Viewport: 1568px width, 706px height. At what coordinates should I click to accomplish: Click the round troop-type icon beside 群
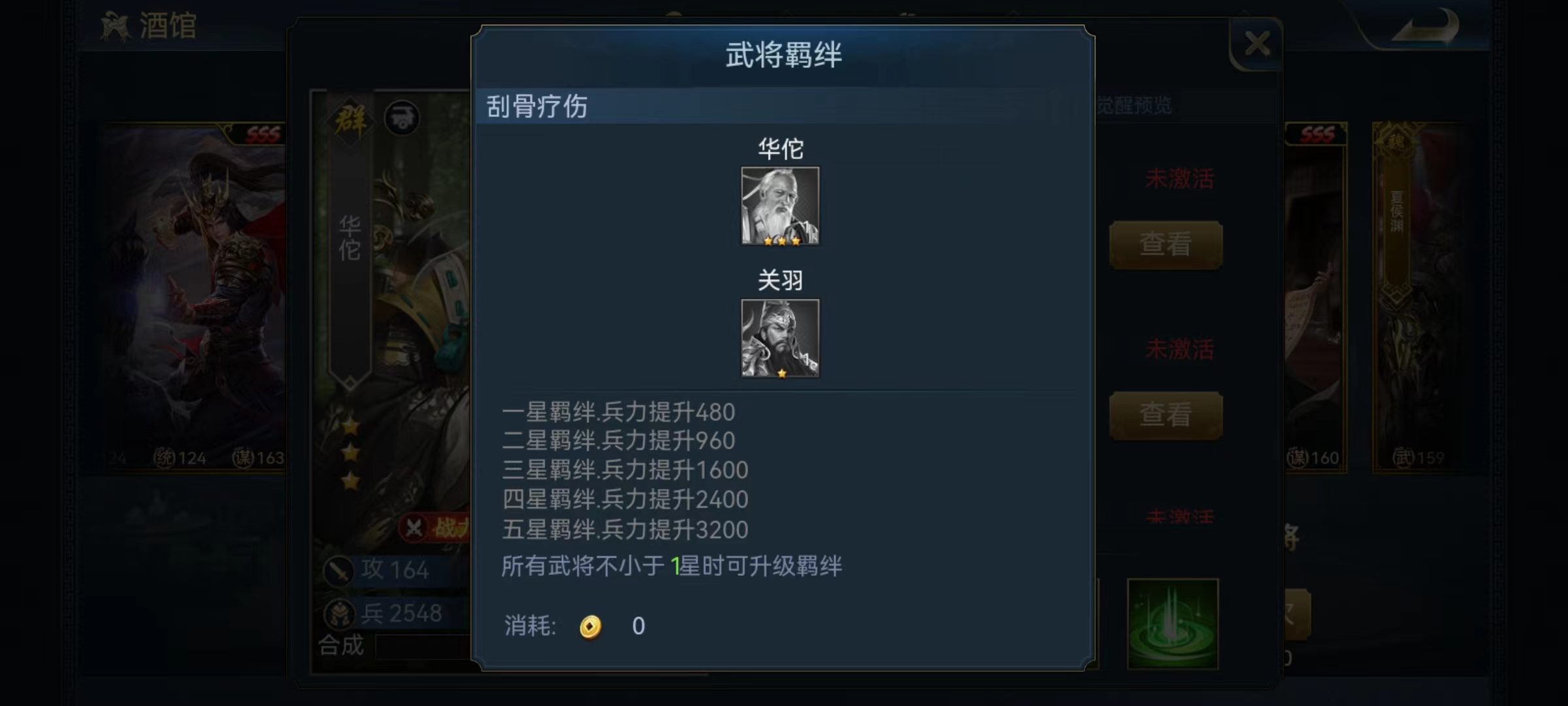402,118
